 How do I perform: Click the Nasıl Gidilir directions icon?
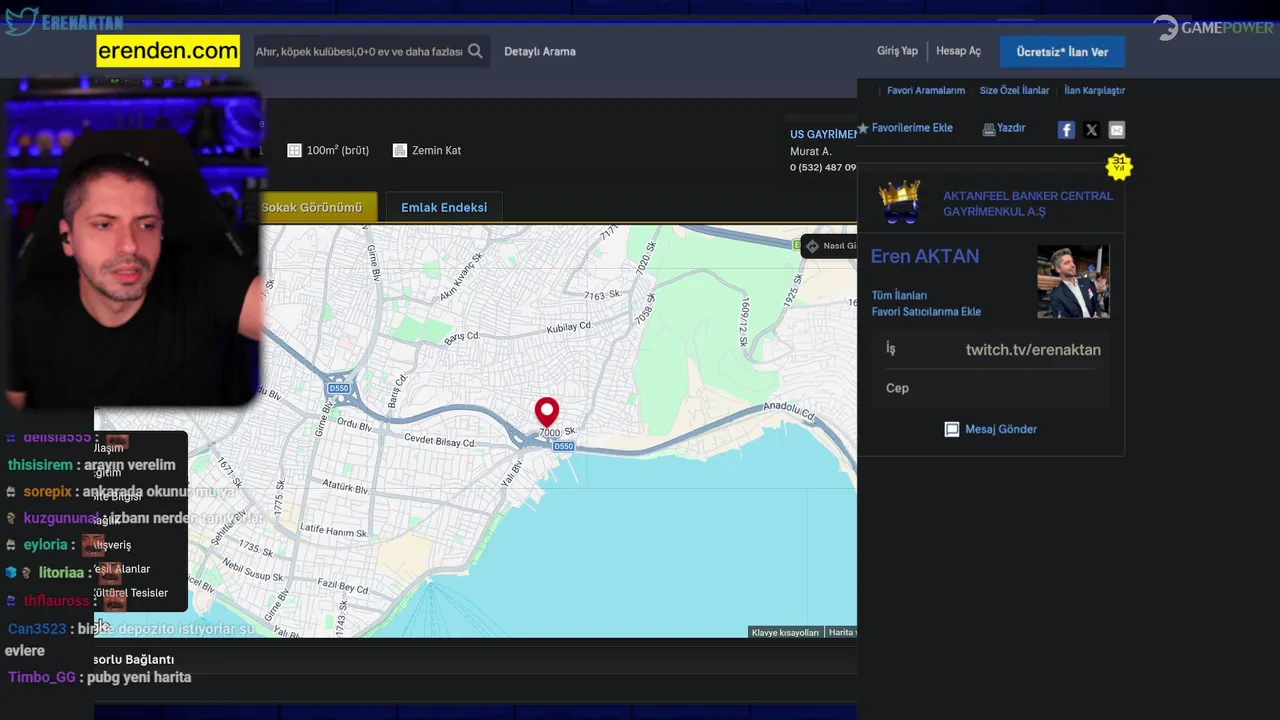click(x=812, y=246)
